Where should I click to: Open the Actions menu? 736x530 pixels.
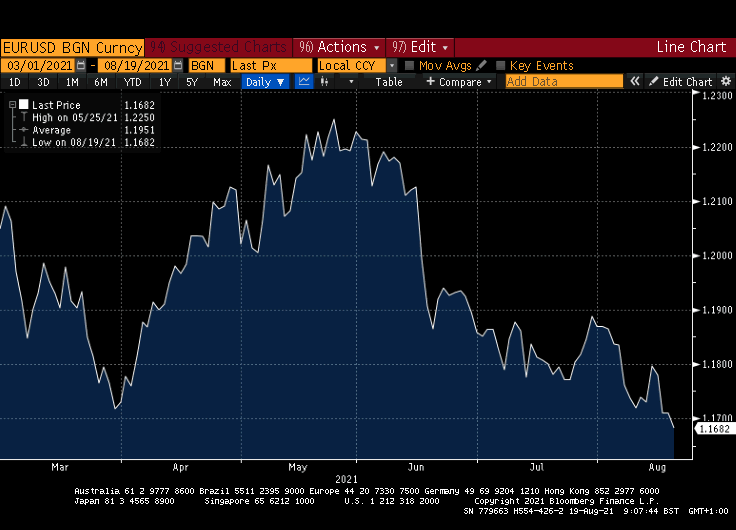point(340,47)
